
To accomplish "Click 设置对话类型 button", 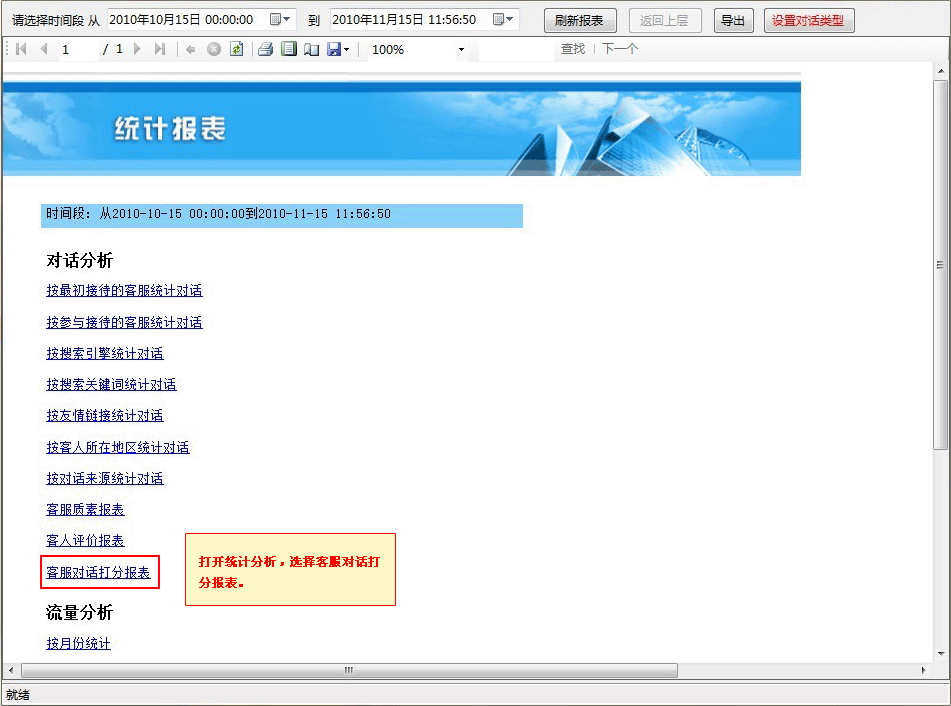I will click(x=808, y=21).
